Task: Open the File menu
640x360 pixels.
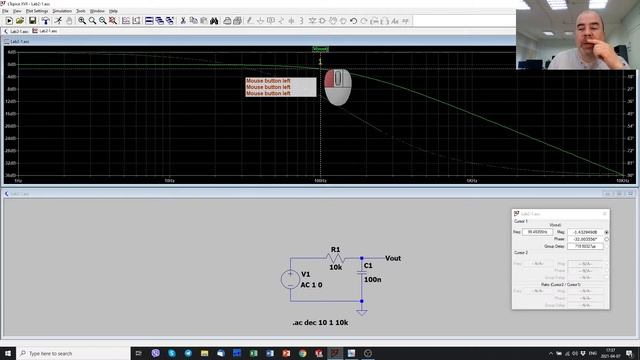Action: pos(5,11)
